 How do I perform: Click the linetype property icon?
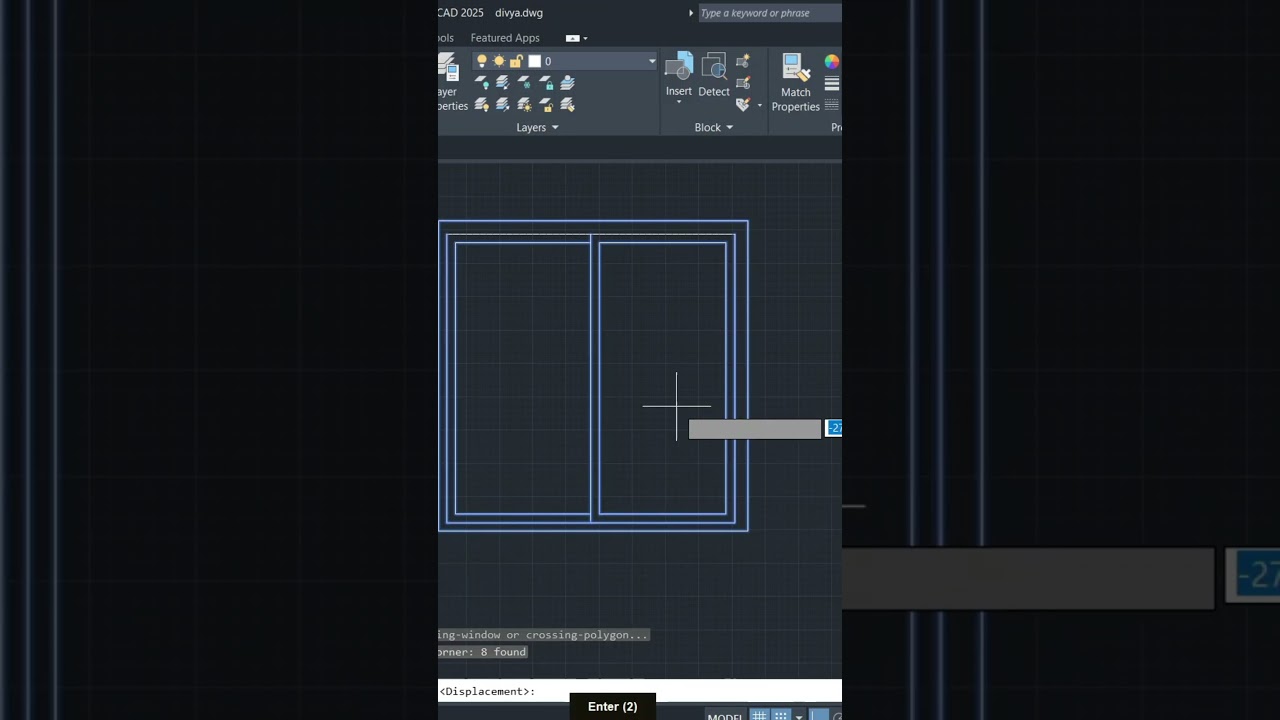pos(832,104)
